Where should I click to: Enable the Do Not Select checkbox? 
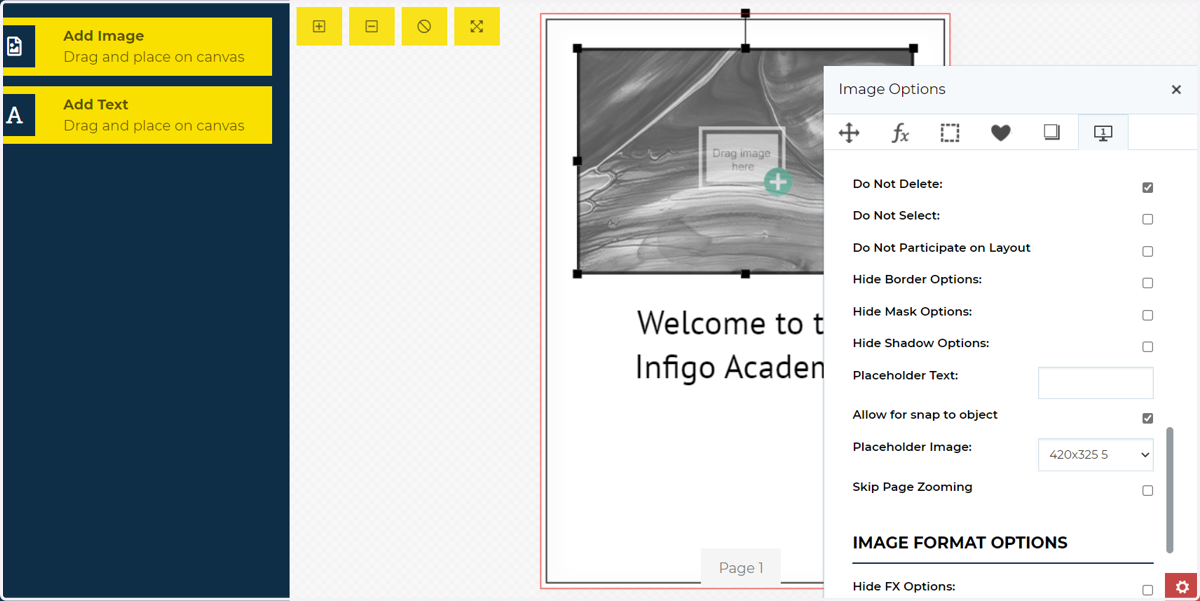(x=1147, y=219)
